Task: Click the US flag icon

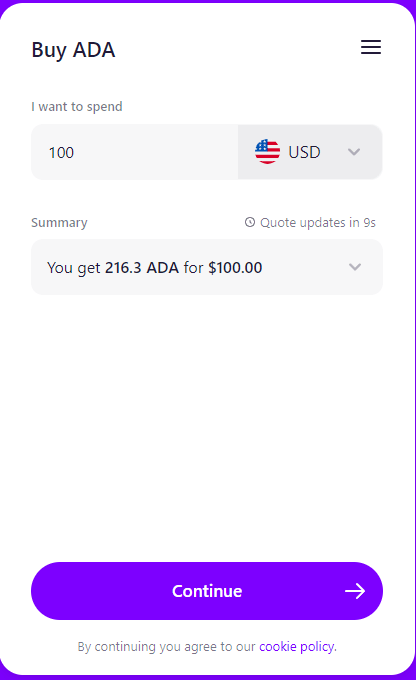Action: 267,152
